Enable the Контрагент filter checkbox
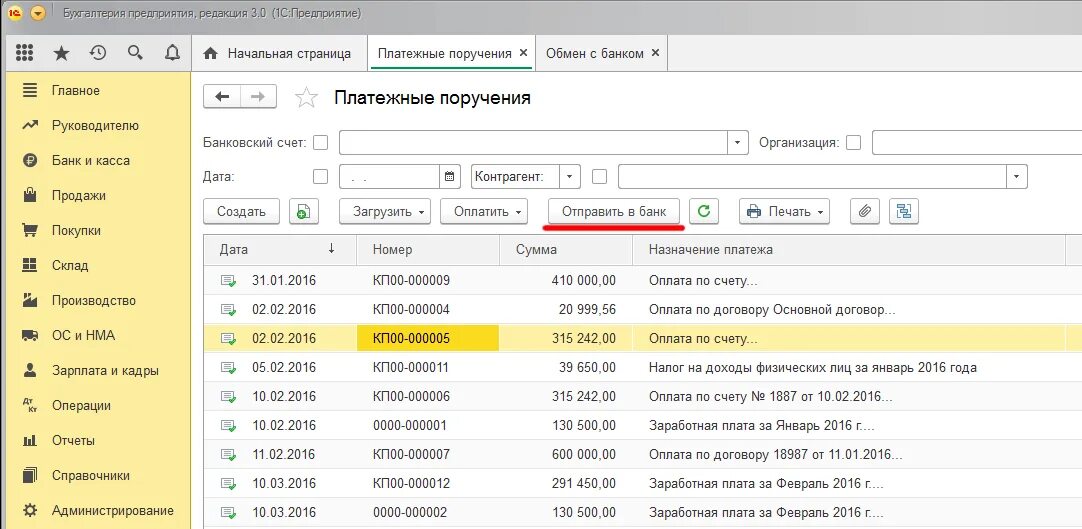Screen dimensions: 1082x529 tap(600, 177)
